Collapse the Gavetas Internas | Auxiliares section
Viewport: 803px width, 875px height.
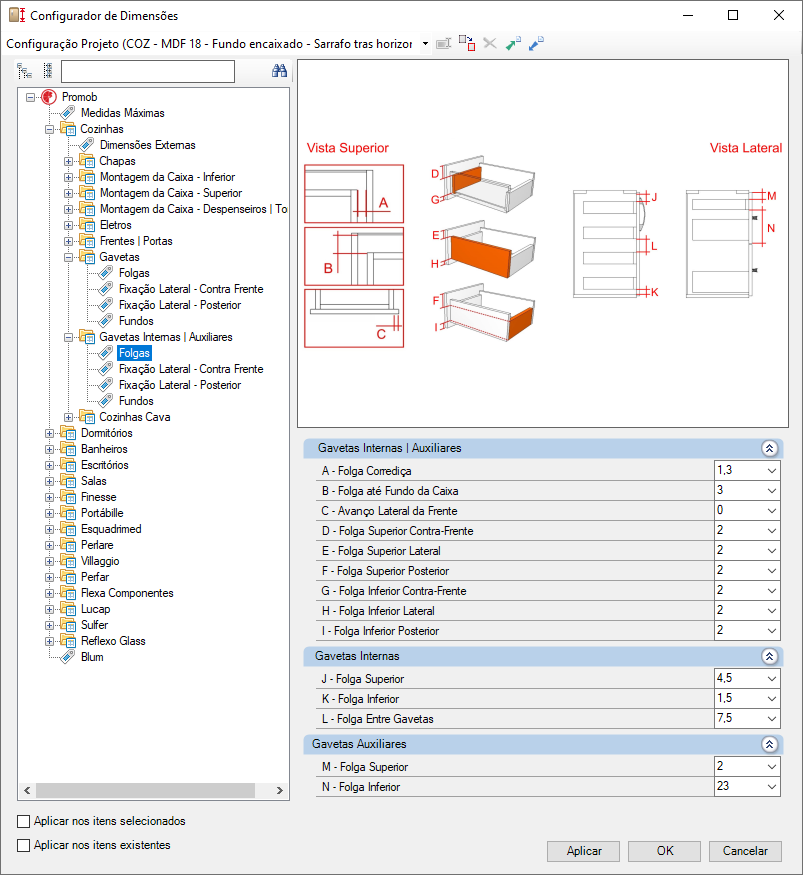[x=769, y=448]
